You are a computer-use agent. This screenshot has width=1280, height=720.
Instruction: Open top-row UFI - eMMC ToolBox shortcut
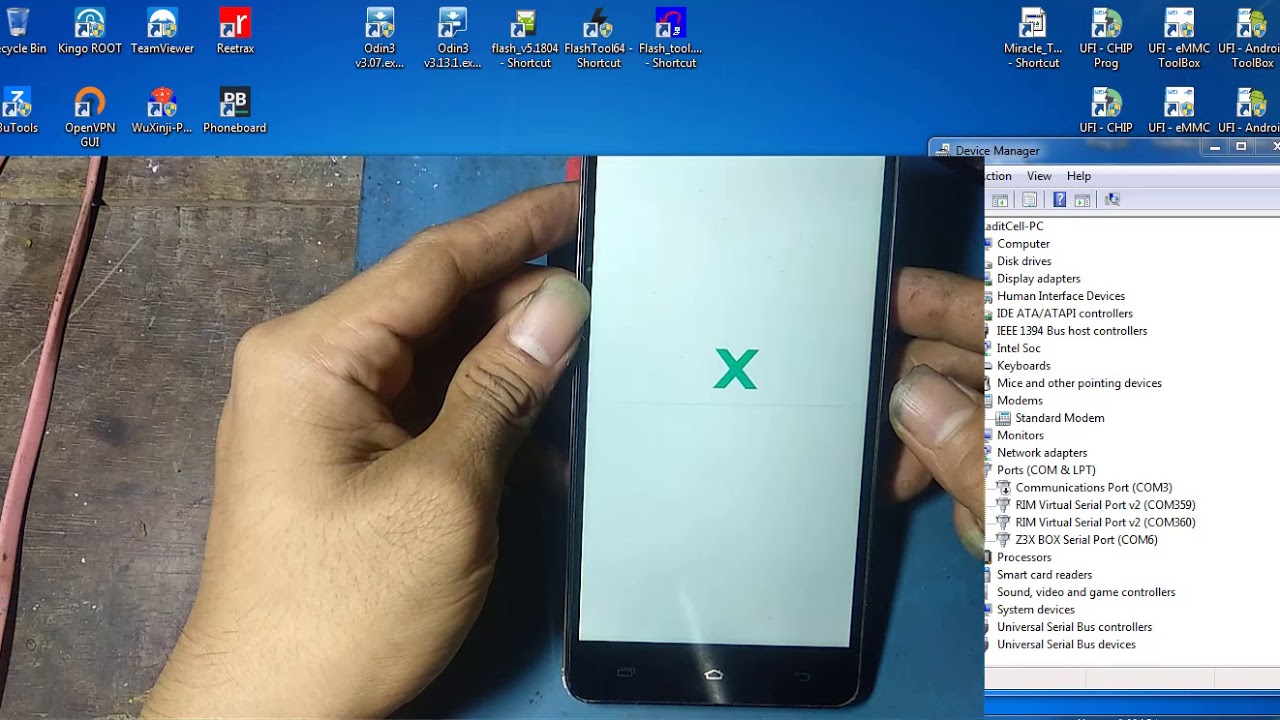click(1179, 38)
